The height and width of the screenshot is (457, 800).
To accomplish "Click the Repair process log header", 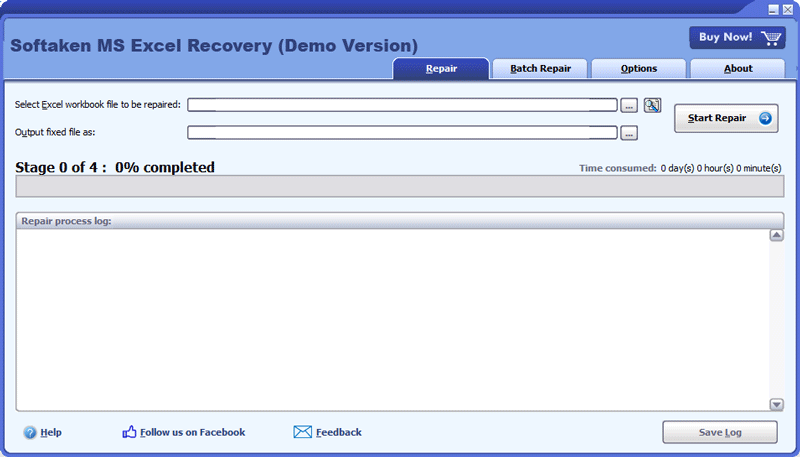I will click(x=400, y=221).
